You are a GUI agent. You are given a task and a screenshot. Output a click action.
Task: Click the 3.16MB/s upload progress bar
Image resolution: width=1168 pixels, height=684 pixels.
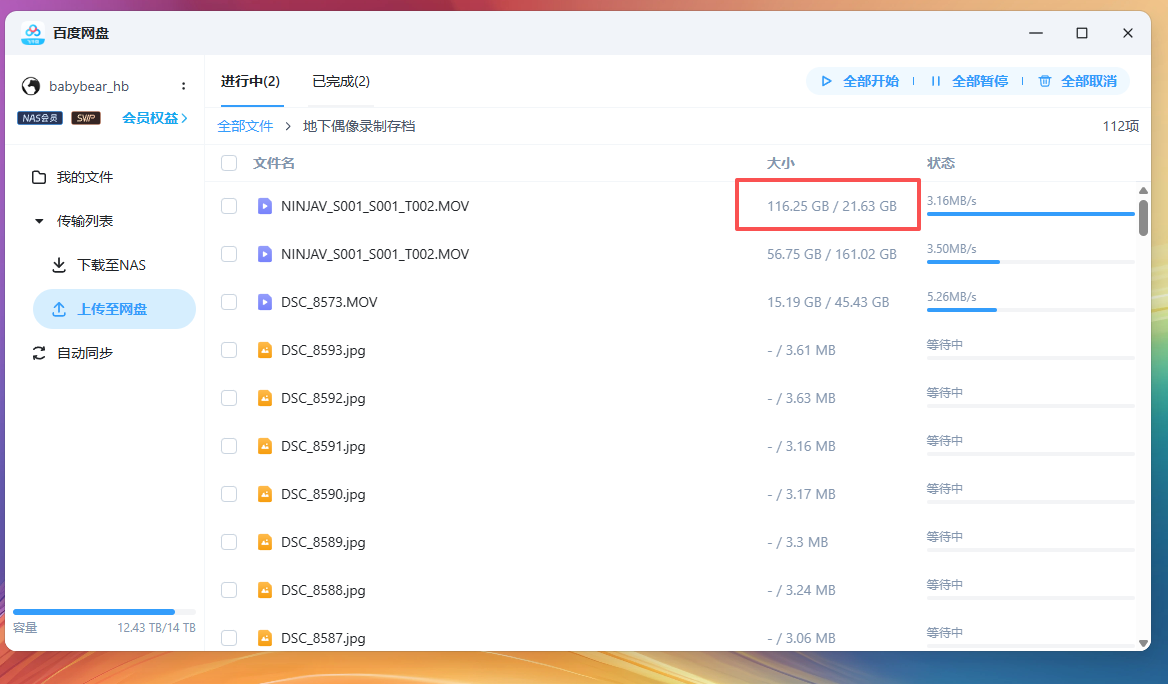[x=1030, y=214]
